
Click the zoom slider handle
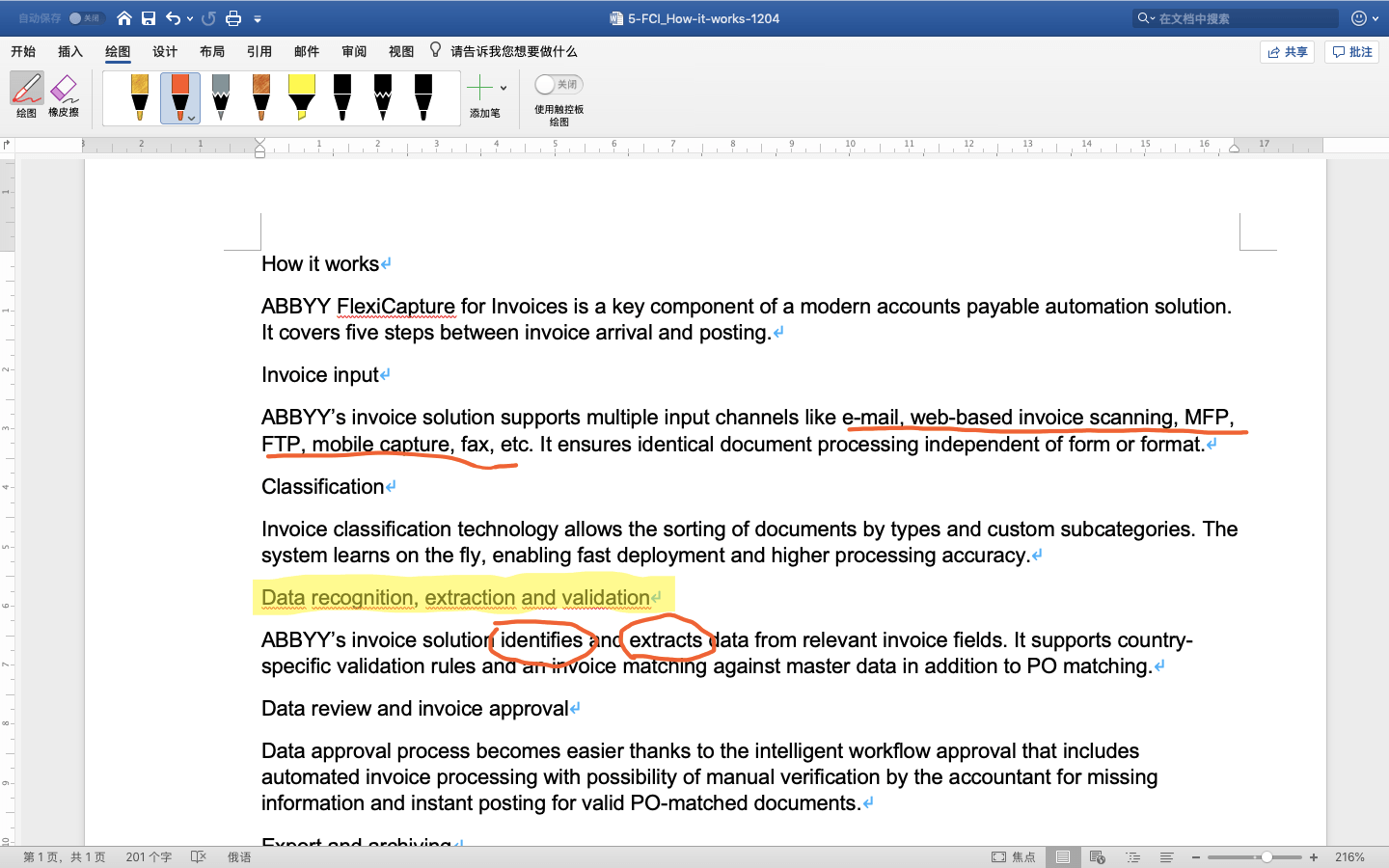[x=1266, y=857]
